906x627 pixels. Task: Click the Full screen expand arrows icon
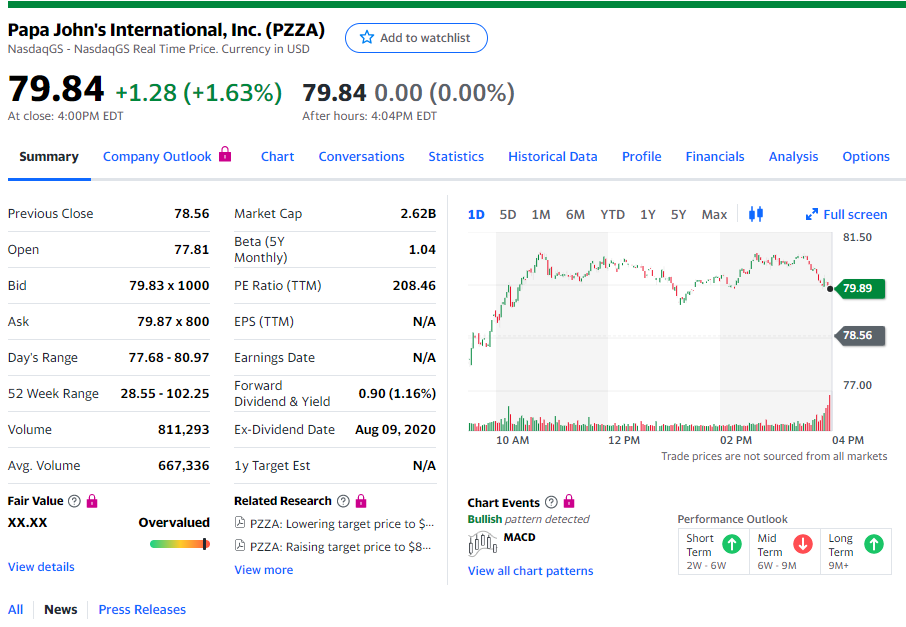coord(812,215)
